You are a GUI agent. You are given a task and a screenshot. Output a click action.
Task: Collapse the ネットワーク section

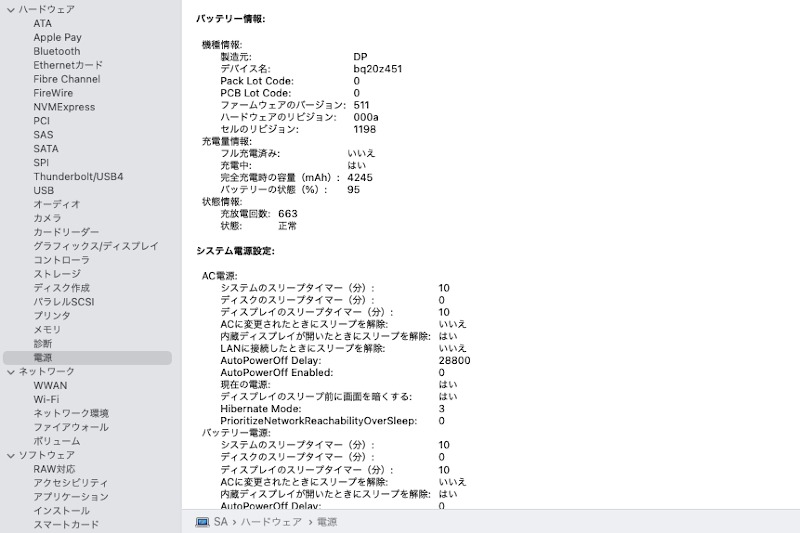click(x=10, y=371)
